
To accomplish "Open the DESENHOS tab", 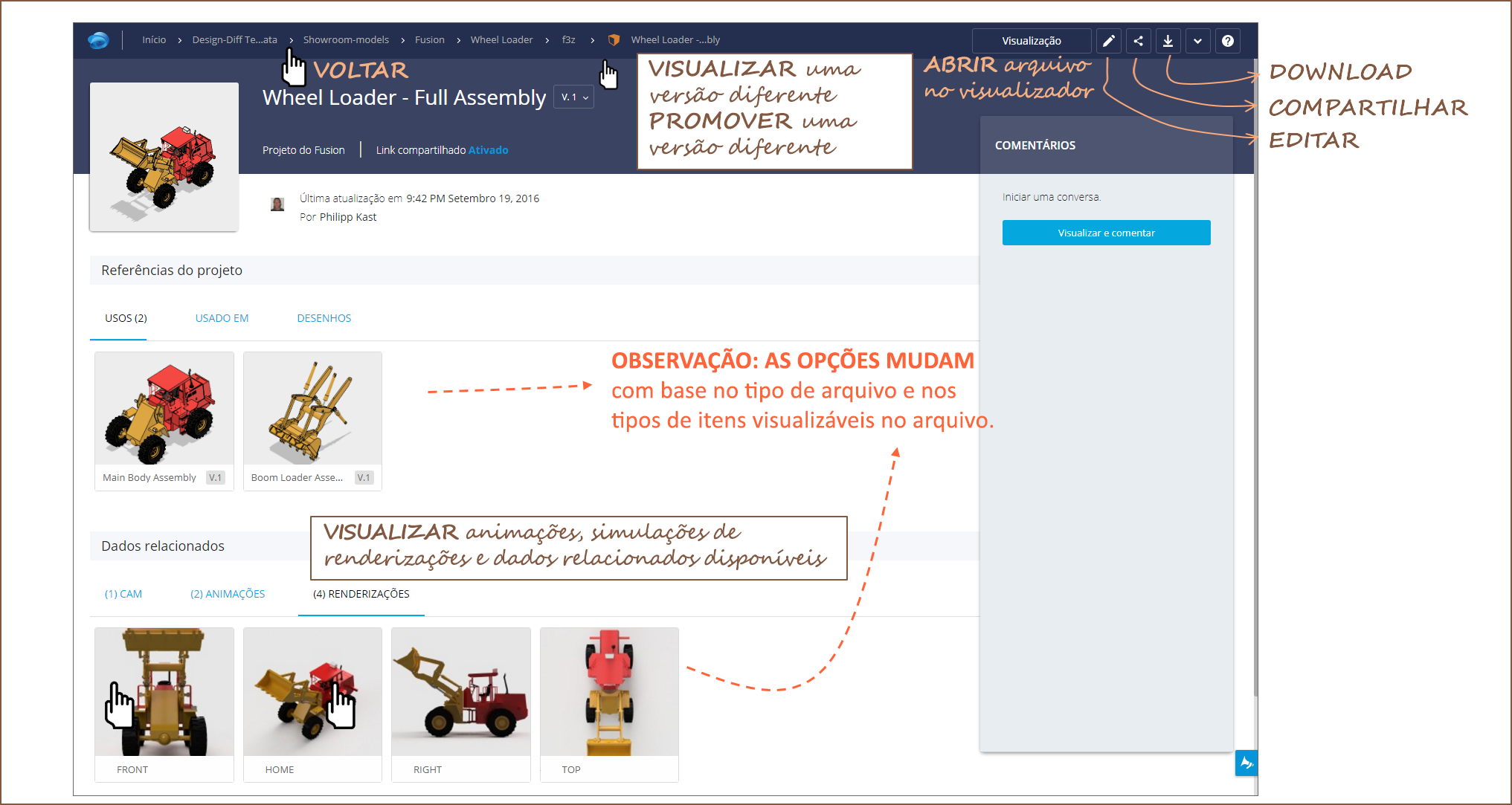I will pos(324,318).
